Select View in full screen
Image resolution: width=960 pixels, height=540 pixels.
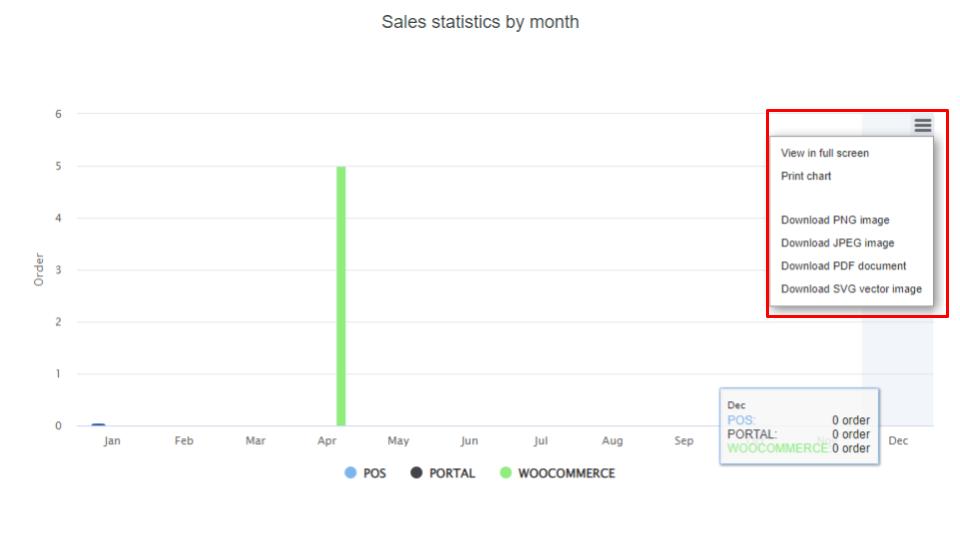824,153
